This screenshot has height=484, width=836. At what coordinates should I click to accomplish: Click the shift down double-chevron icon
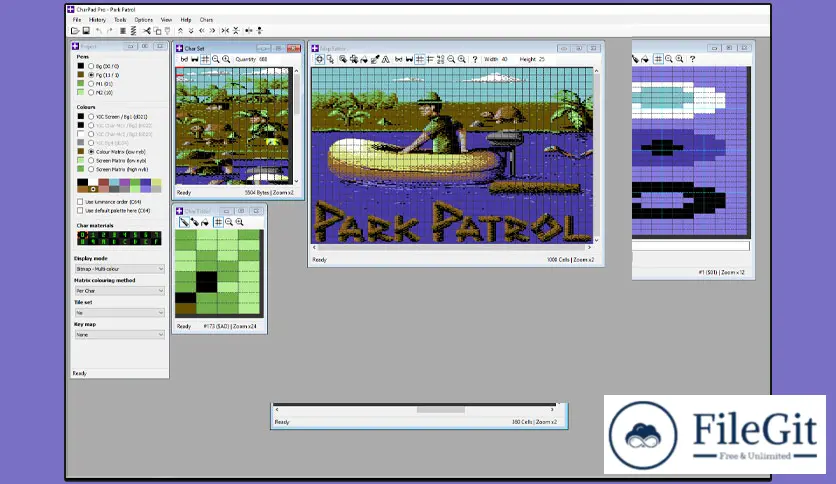point(191,31)
